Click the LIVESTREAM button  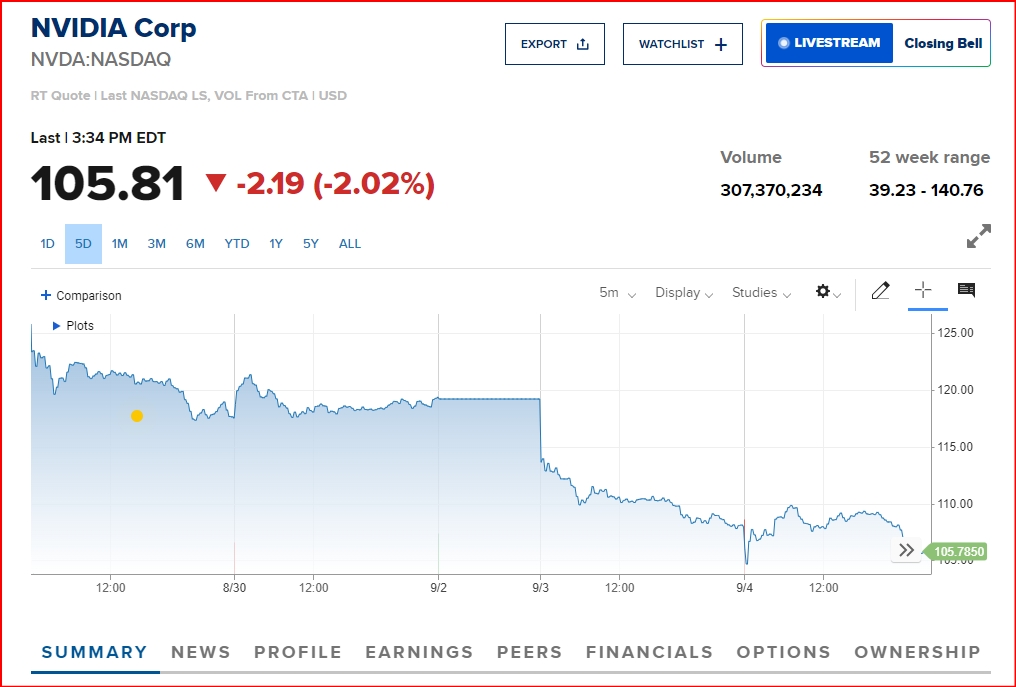[x=829, y=43]
